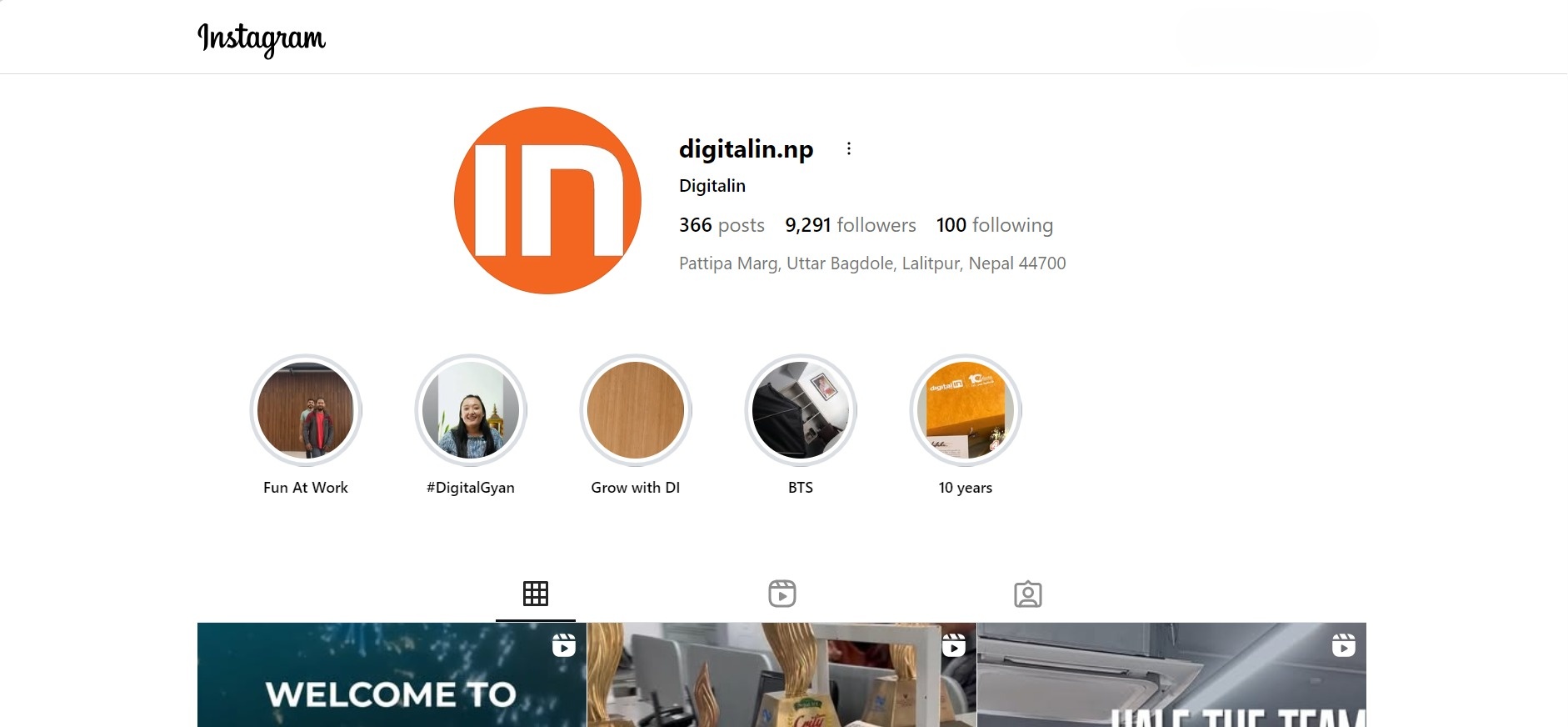This screenshot has width=1568, height=727.
Task: Click the Fun At Work label
Action: click(306, 488)
